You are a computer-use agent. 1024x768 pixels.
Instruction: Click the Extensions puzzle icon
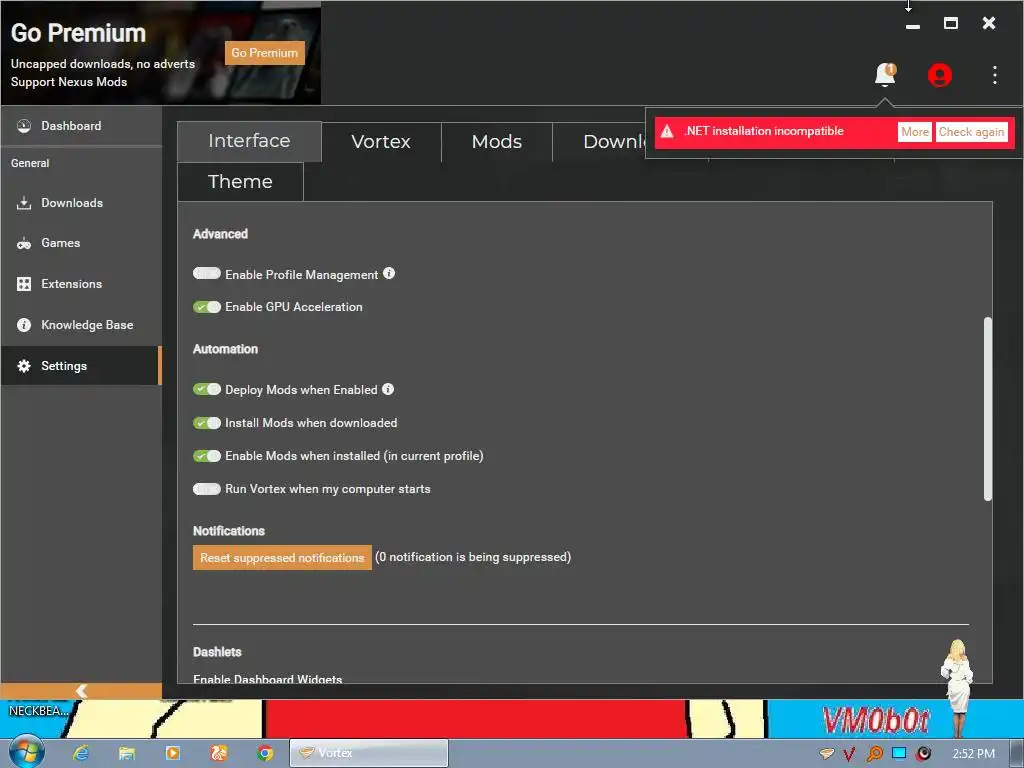[24, 284]
